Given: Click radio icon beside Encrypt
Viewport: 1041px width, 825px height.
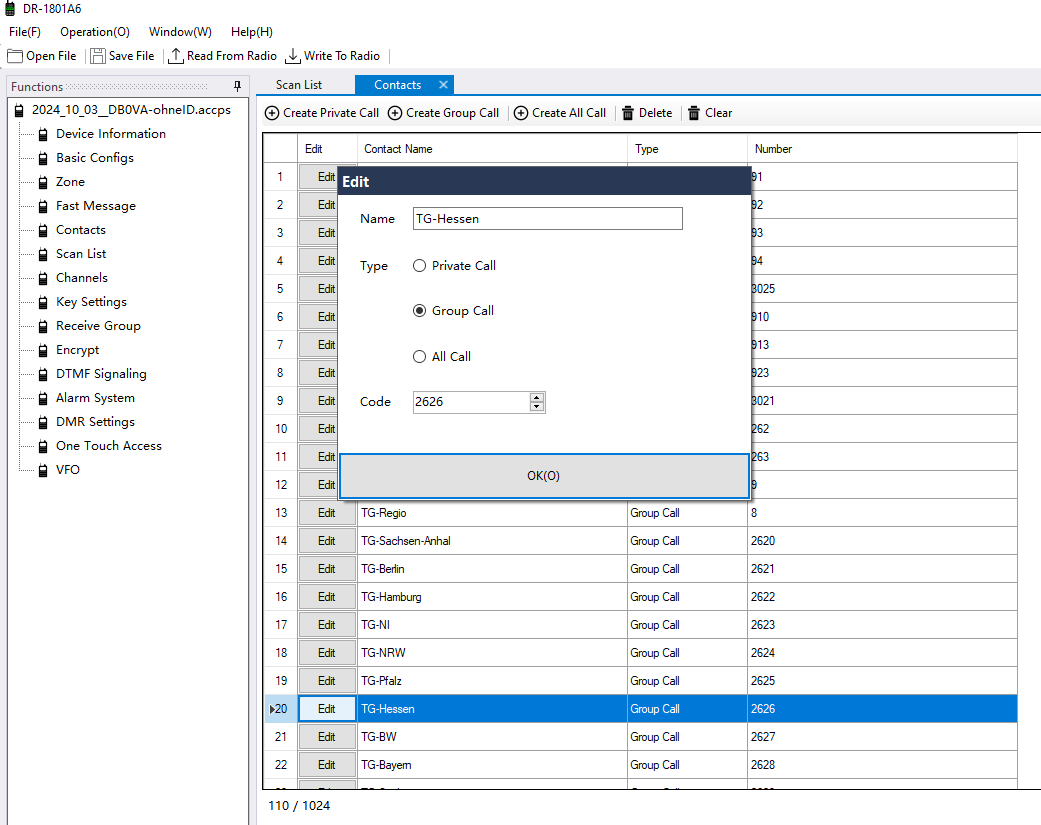Looking at the screenshot, I should [43, 350].
